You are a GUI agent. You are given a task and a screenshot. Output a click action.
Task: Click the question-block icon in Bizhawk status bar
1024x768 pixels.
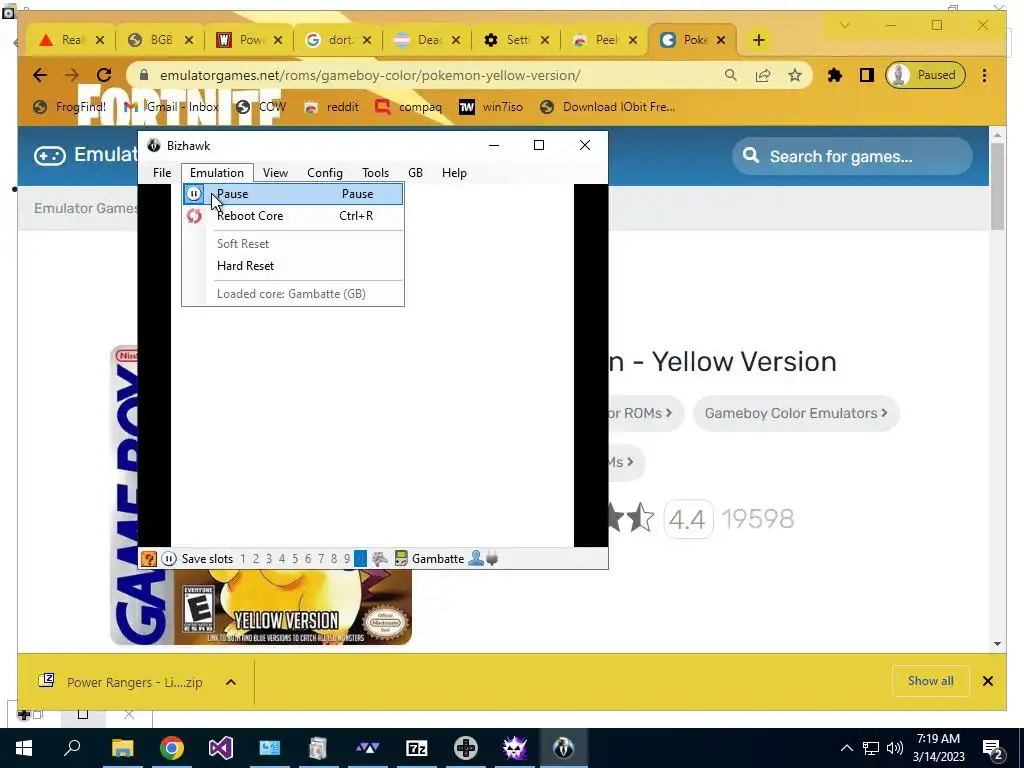click(x=149, y=559)
